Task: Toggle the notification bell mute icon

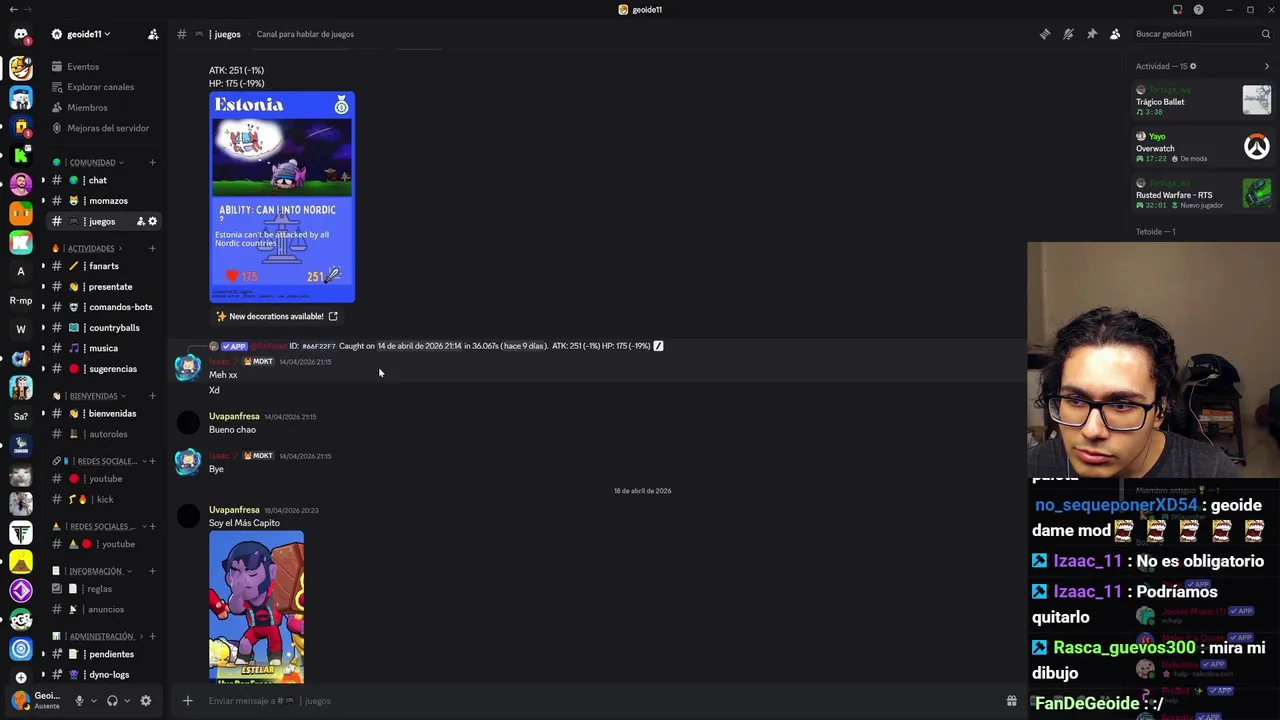Action: (x=1068, y=34)
